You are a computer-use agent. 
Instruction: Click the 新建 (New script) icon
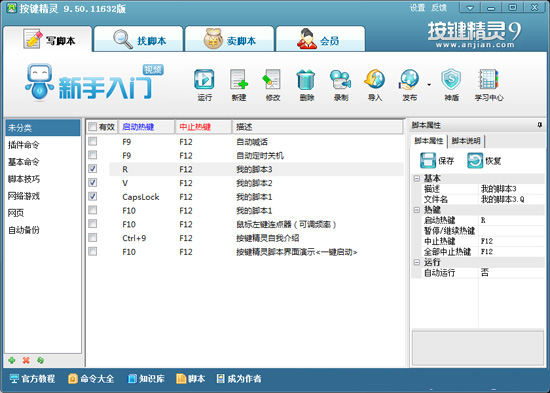pyautogui.click(x=239, y=80)
